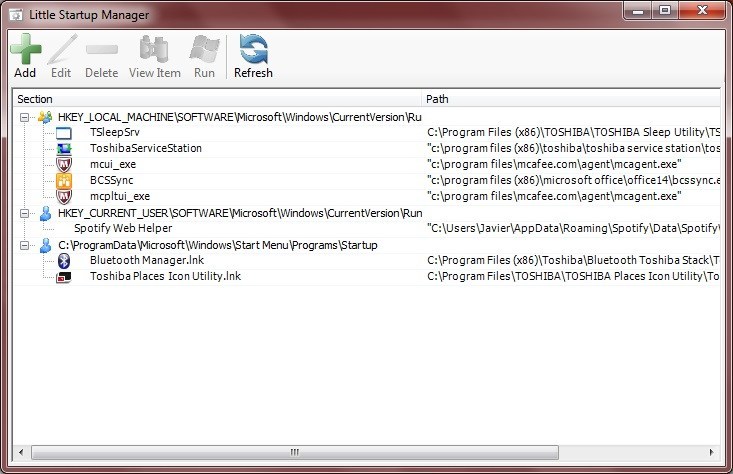Image resolution: width=733 pixels, height=474 pixels.
Task: Click the TSleepSrv window icon
Action: (64, 133)
